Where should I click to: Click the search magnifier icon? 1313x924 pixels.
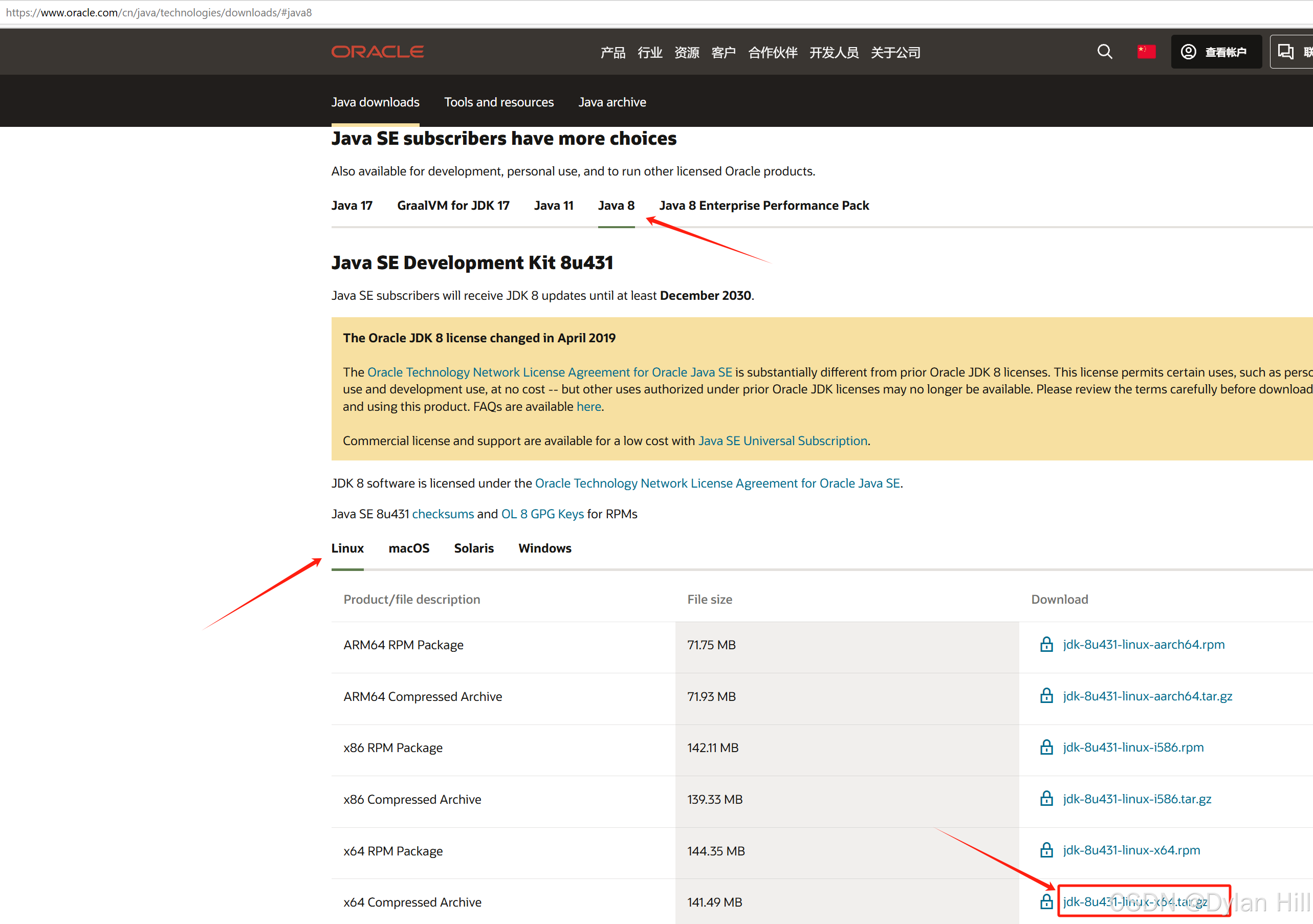coord(1104,52)
